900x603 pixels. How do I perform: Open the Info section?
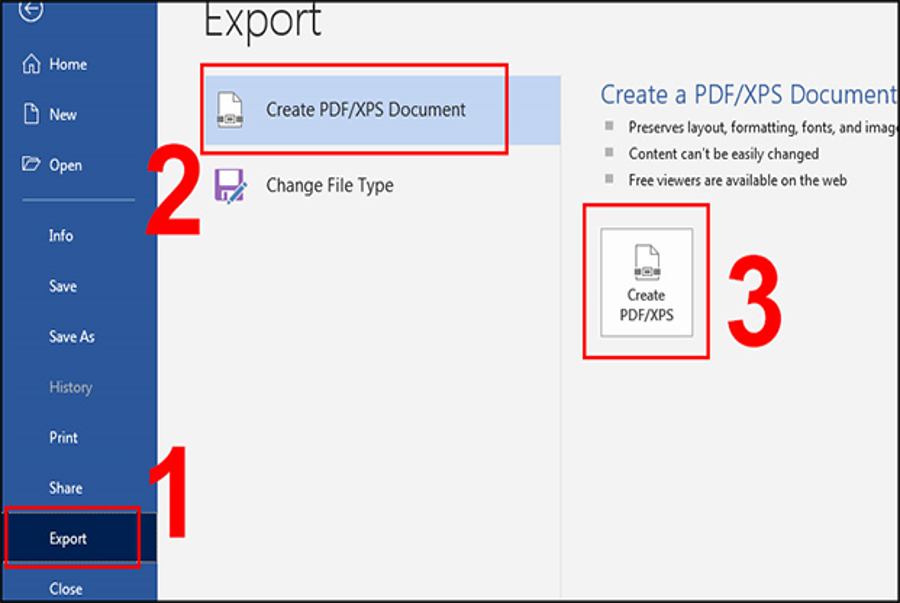[x=61, y=236]
